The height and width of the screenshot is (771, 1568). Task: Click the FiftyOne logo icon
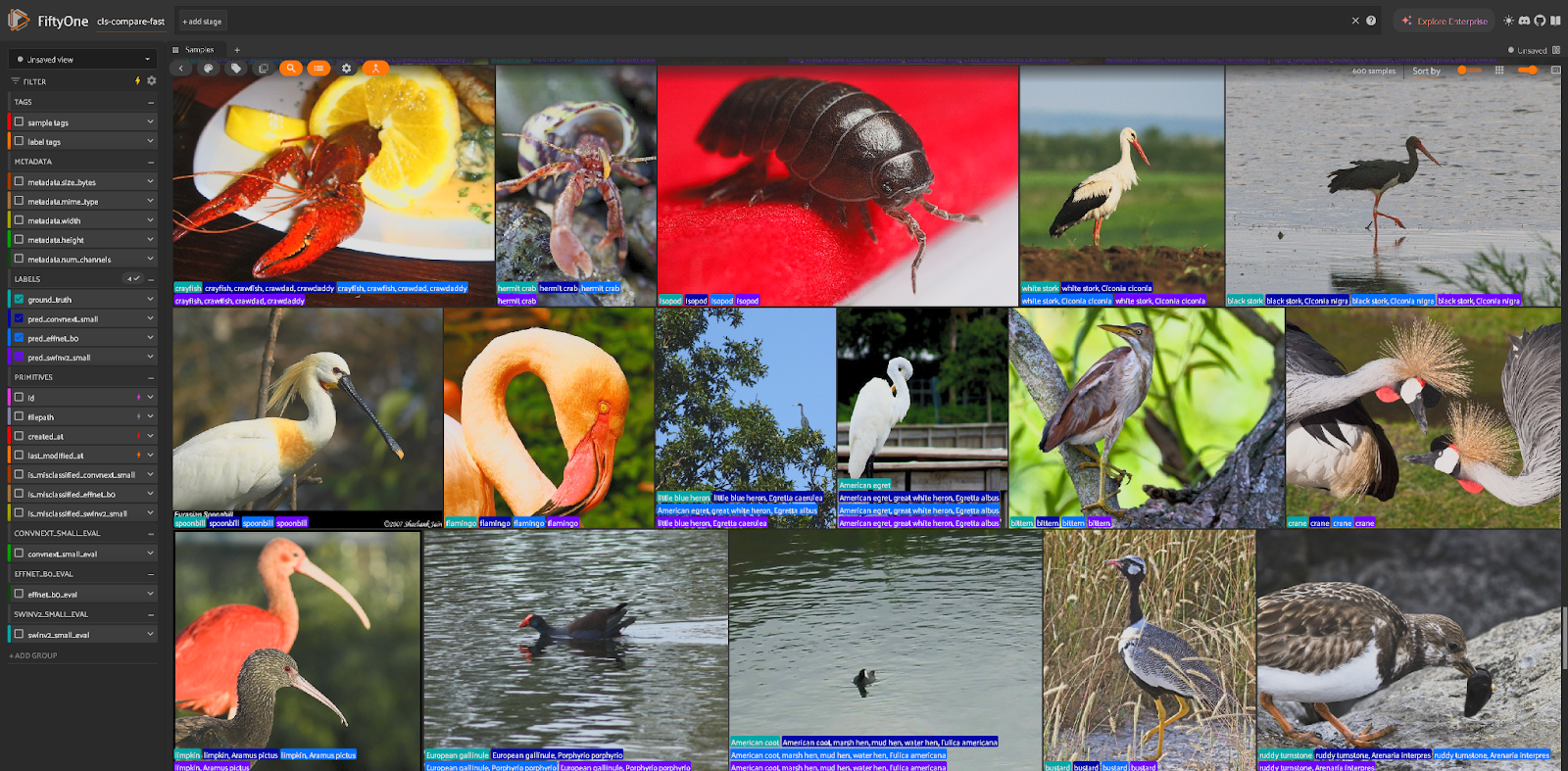click(19, 21)
